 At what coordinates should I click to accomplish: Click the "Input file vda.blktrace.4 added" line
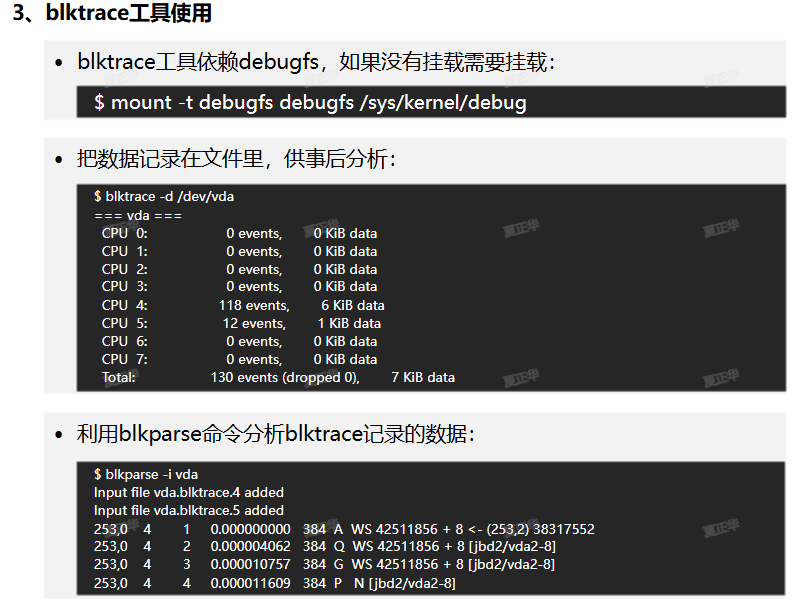tap(189, 492)
